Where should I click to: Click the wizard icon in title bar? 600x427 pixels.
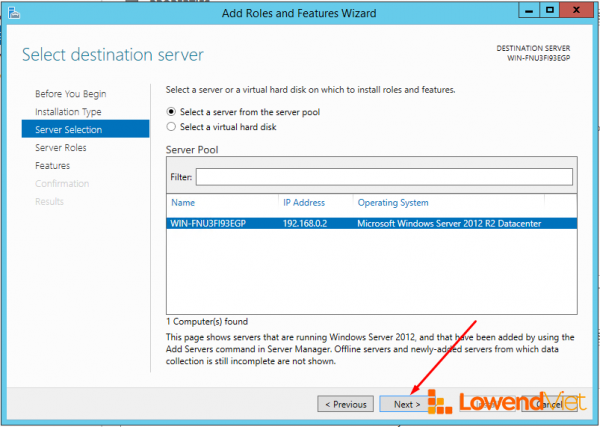pyautogui.click(x=14, y=13)
